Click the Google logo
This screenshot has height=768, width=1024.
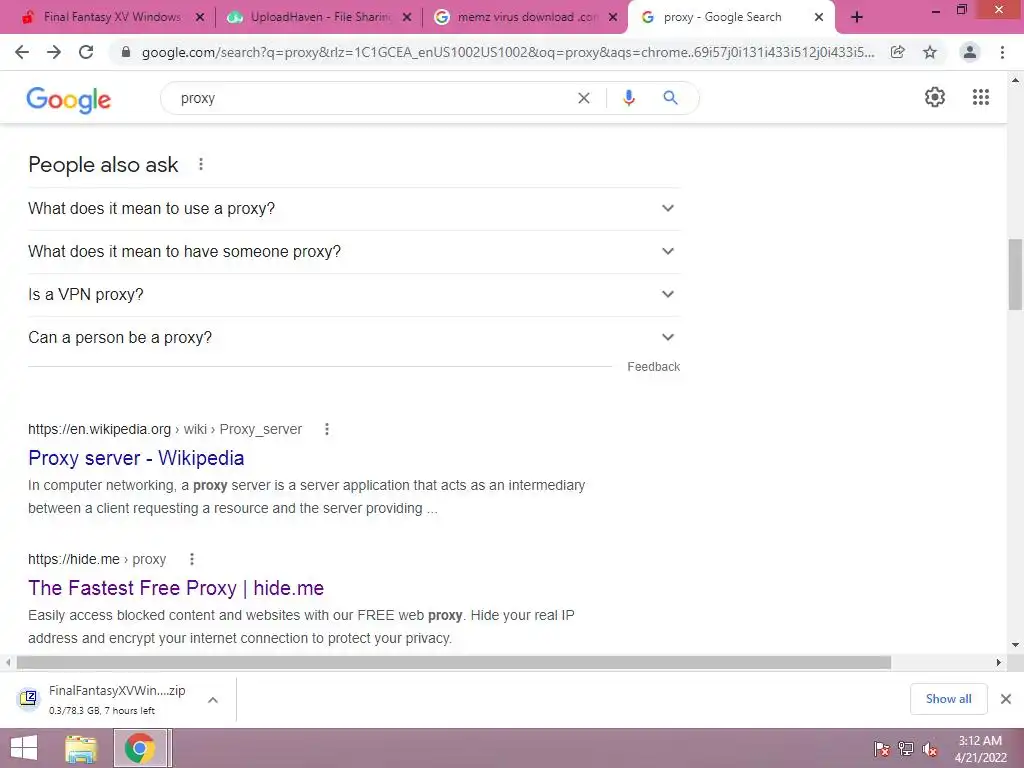69,100
